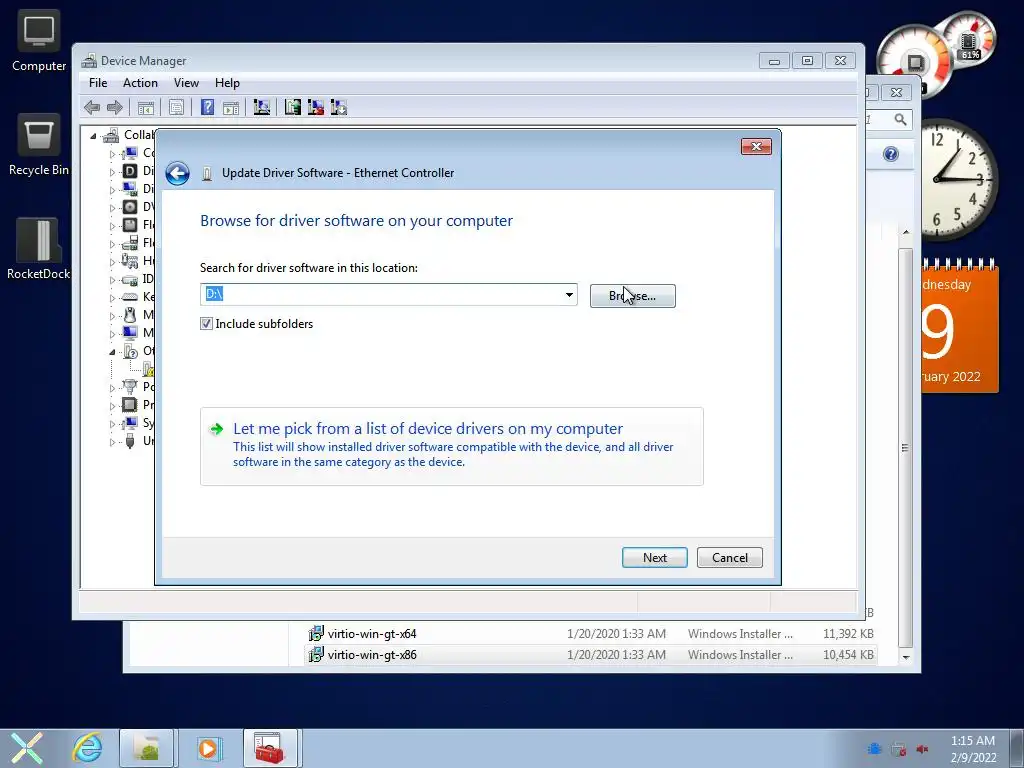This screenshot has height=768, width=1024.
Task: Open the driver location path dropdown arrow
Action: (569, 295)
